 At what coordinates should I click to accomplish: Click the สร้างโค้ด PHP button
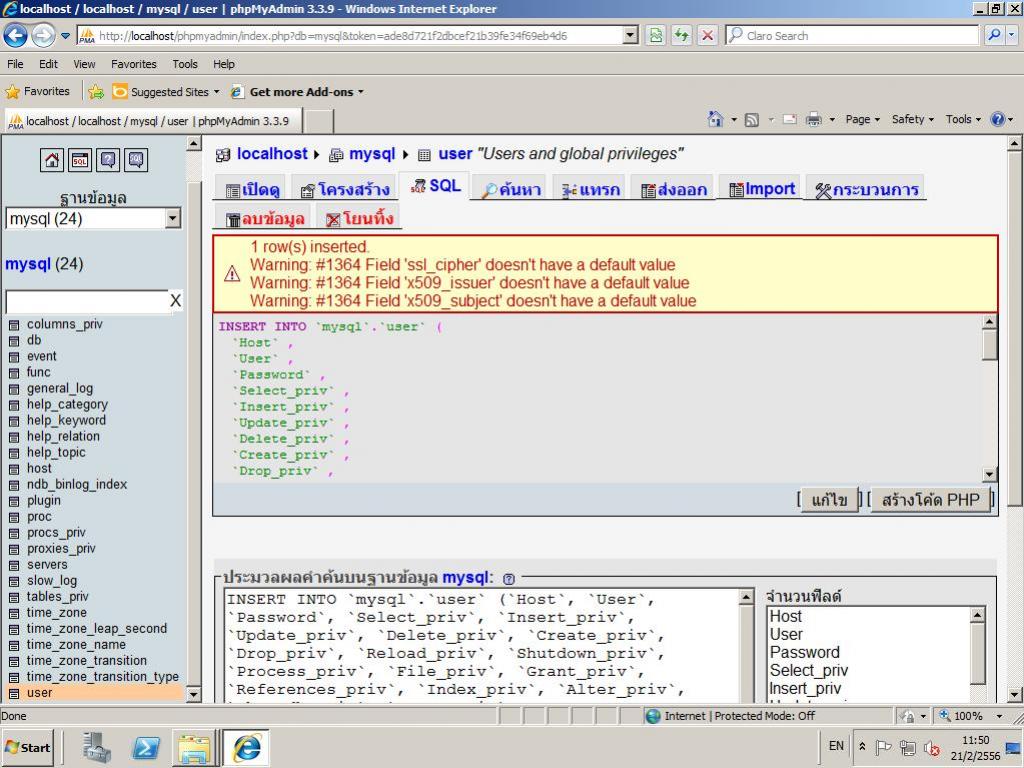click(930, 500)
